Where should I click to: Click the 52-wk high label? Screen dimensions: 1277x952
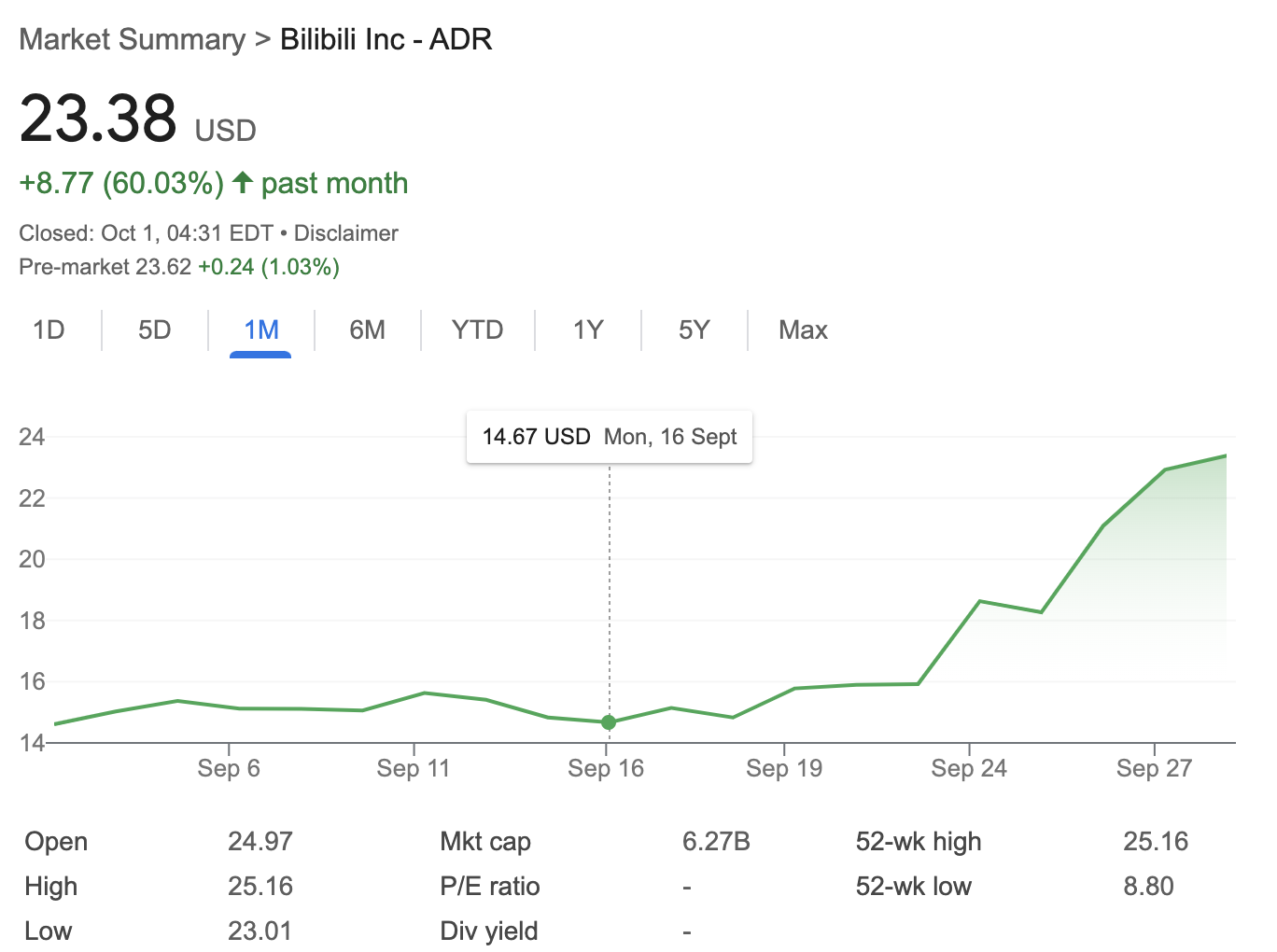pos(919,842)
